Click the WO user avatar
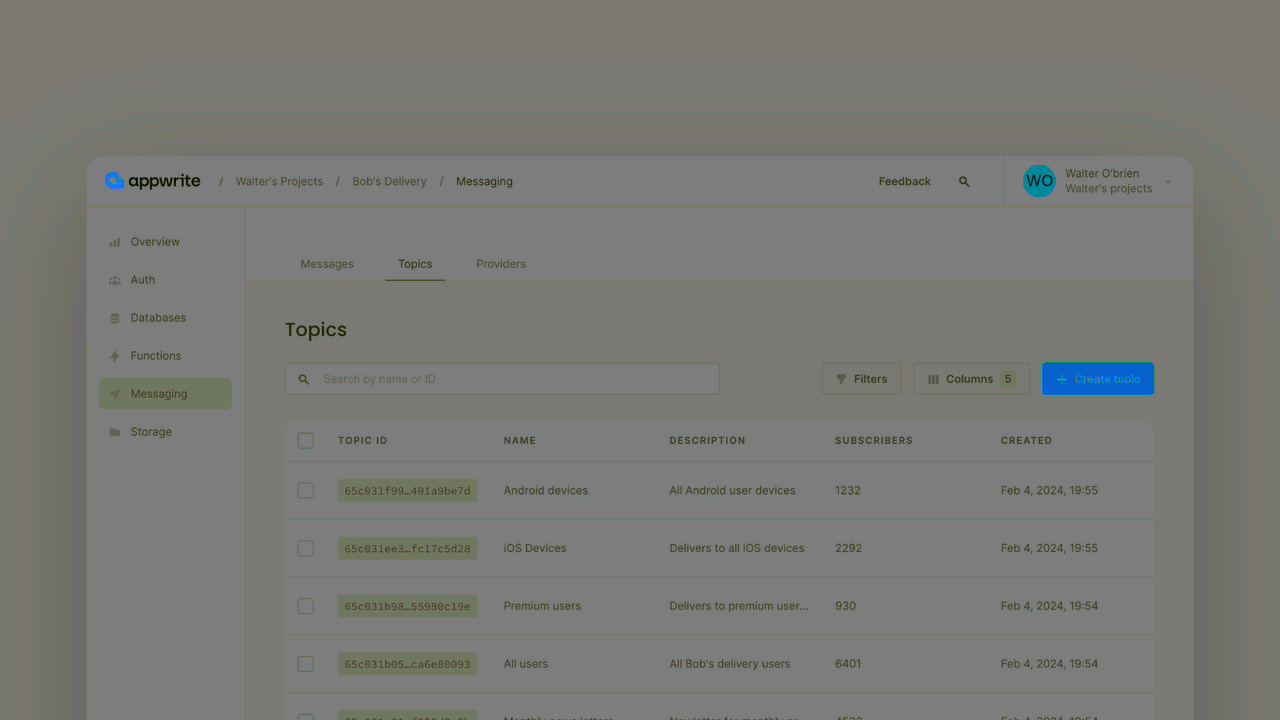Image resolution: width=1280 pixels, height=720 pixels. point(1039,181)
